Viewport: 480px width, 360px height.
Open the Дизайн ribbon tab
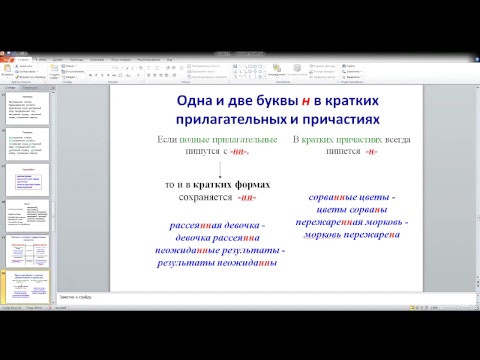58,60
